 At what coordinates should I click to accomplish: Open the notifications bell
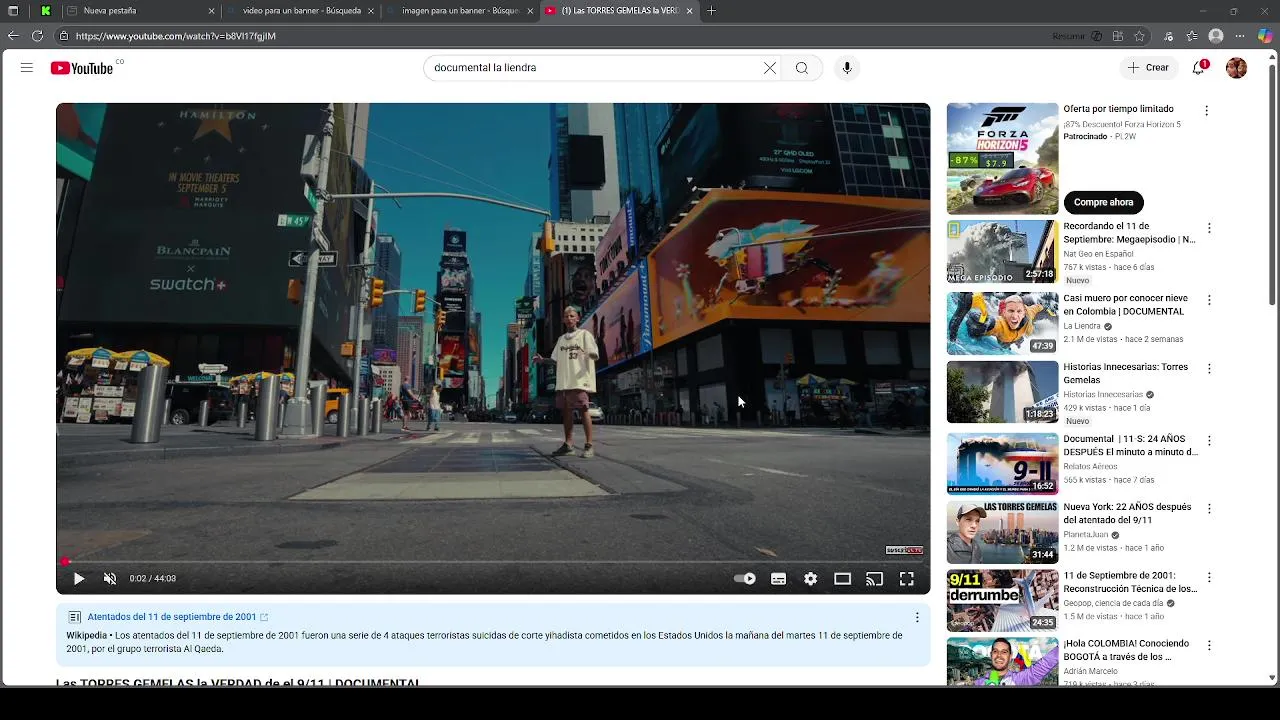click(1199, 68)
